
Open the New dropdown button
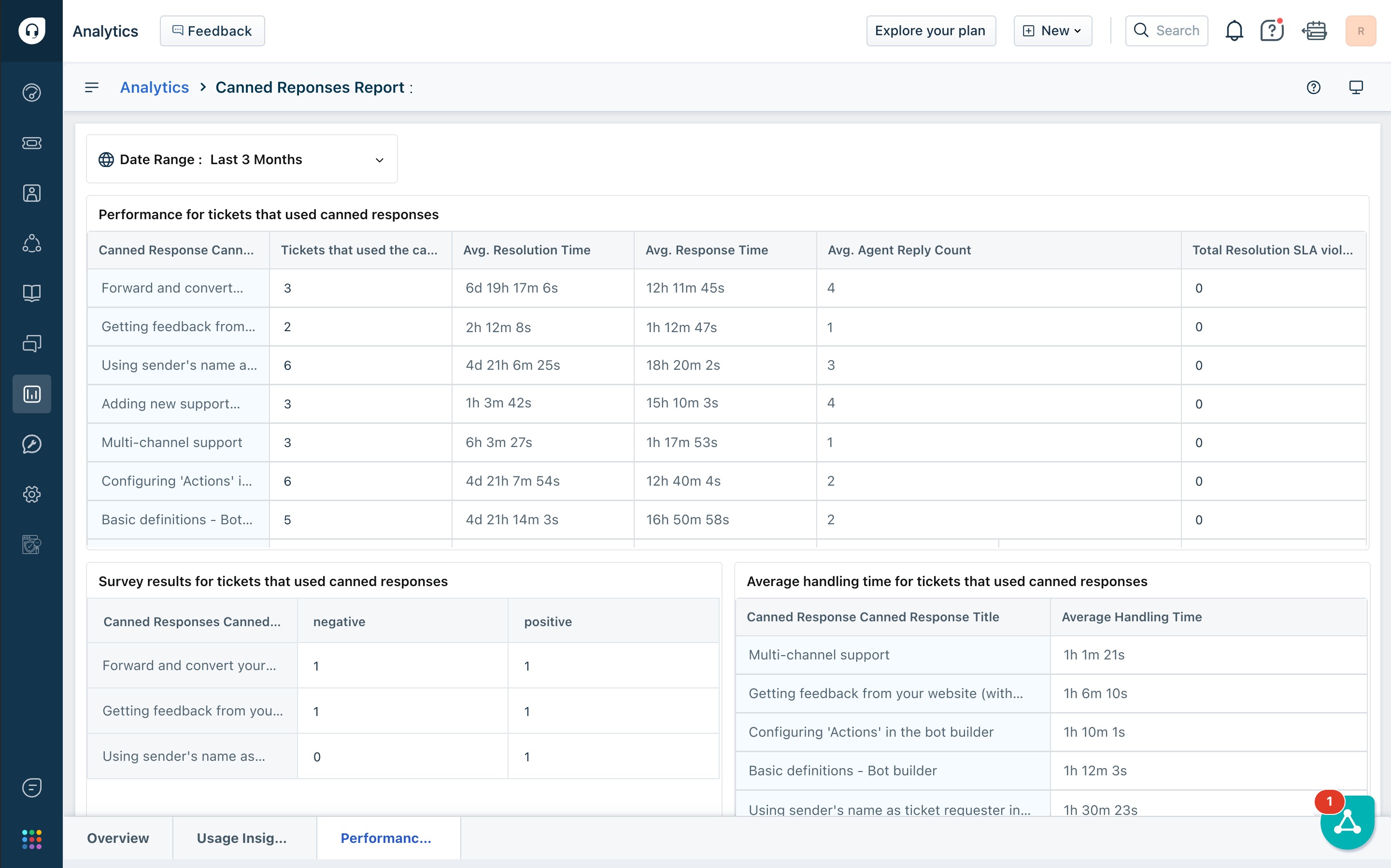coord(1053,31)
